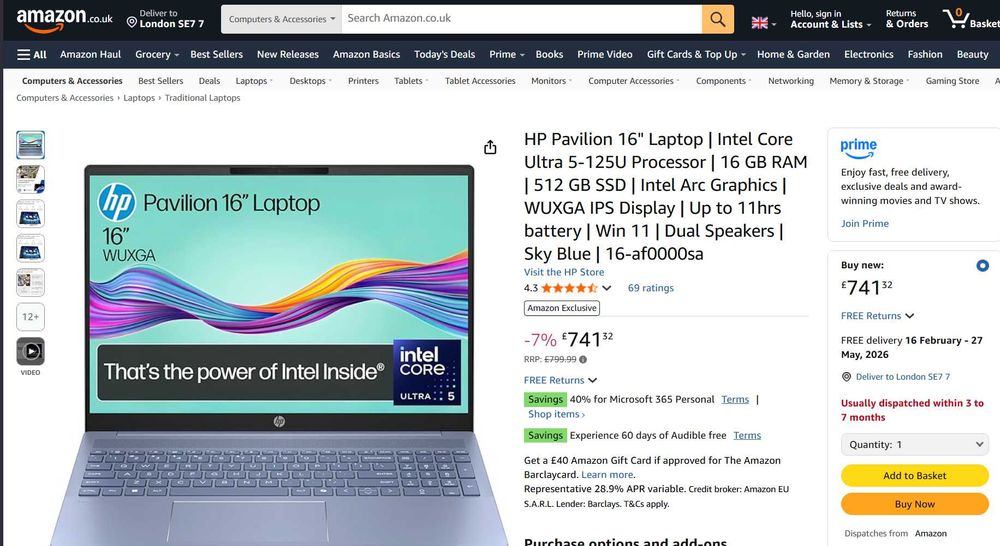Viewport: 1000px width, 546px height.
Task: Click the Add to Basket button
Action: pyautogui.click(x=915, y=476)
